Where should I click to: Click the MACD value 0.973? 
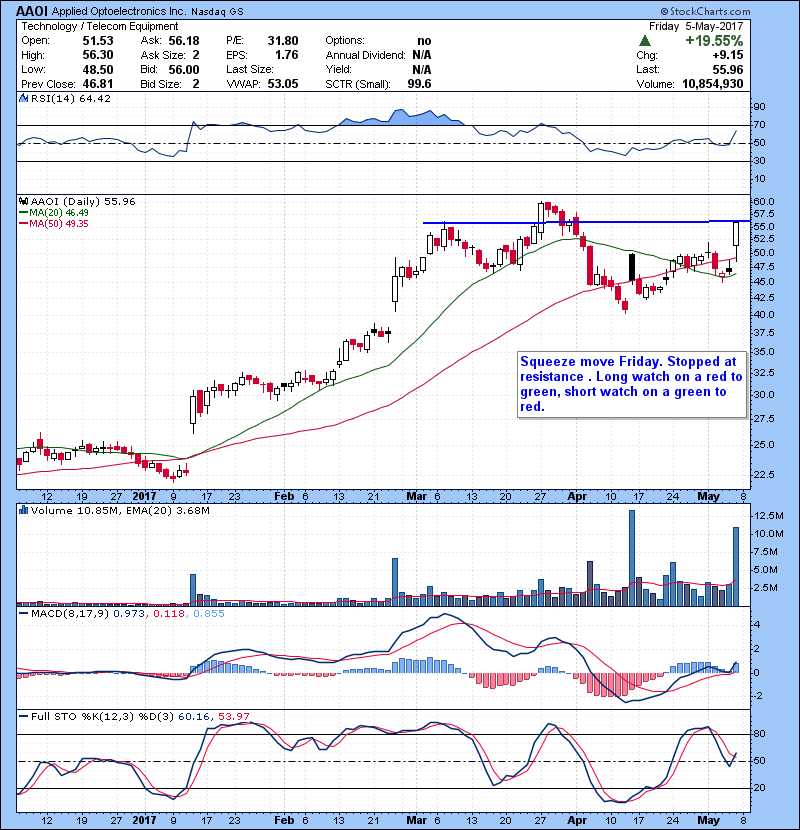click(129, 613)
